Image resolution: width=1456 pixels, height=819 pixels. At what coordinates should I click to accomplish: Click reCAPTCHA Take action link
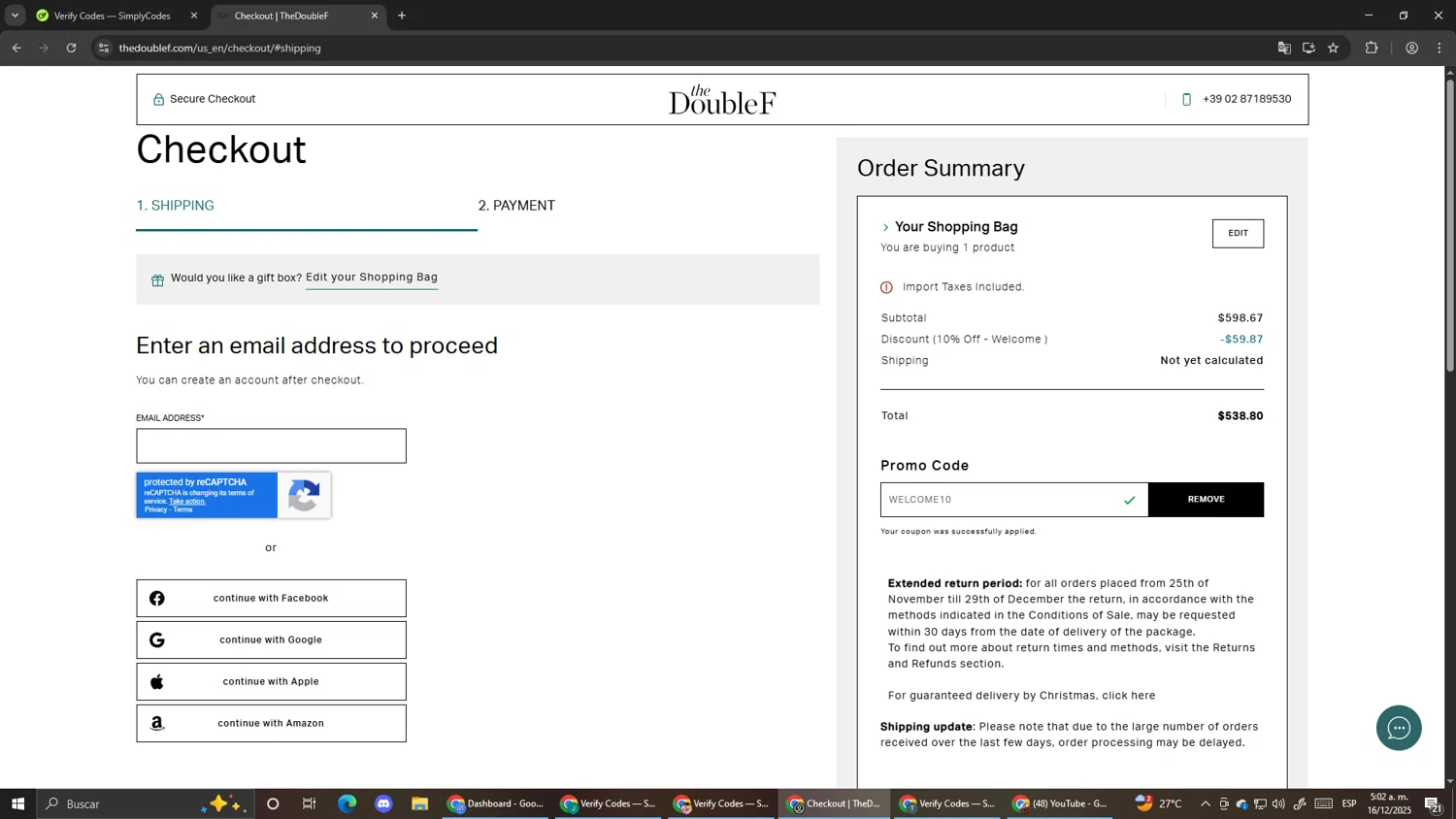pos(187,502)
